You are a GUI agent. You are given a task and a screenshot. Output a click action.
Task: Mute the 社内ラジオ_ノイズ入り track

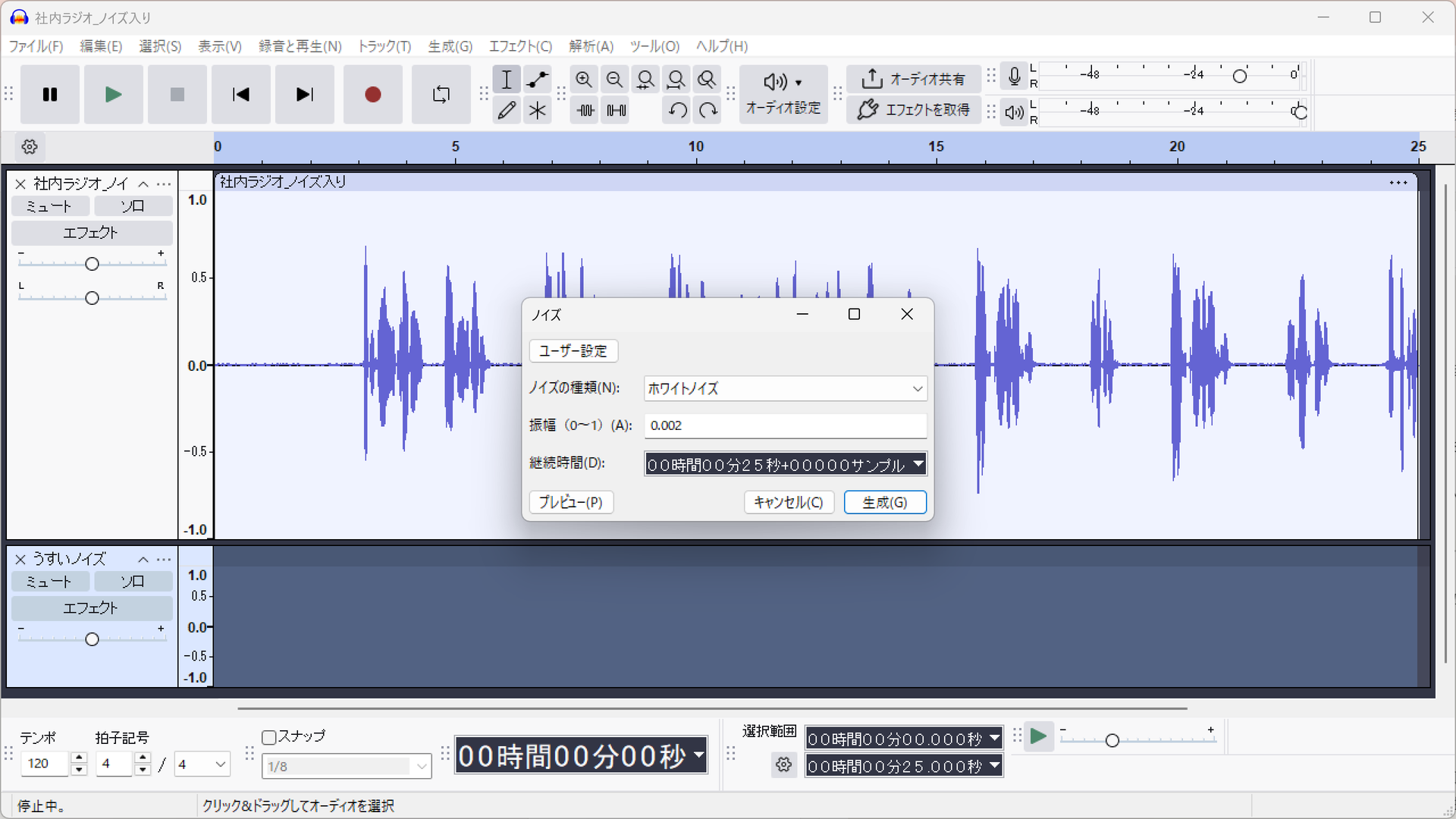(50, 206)
